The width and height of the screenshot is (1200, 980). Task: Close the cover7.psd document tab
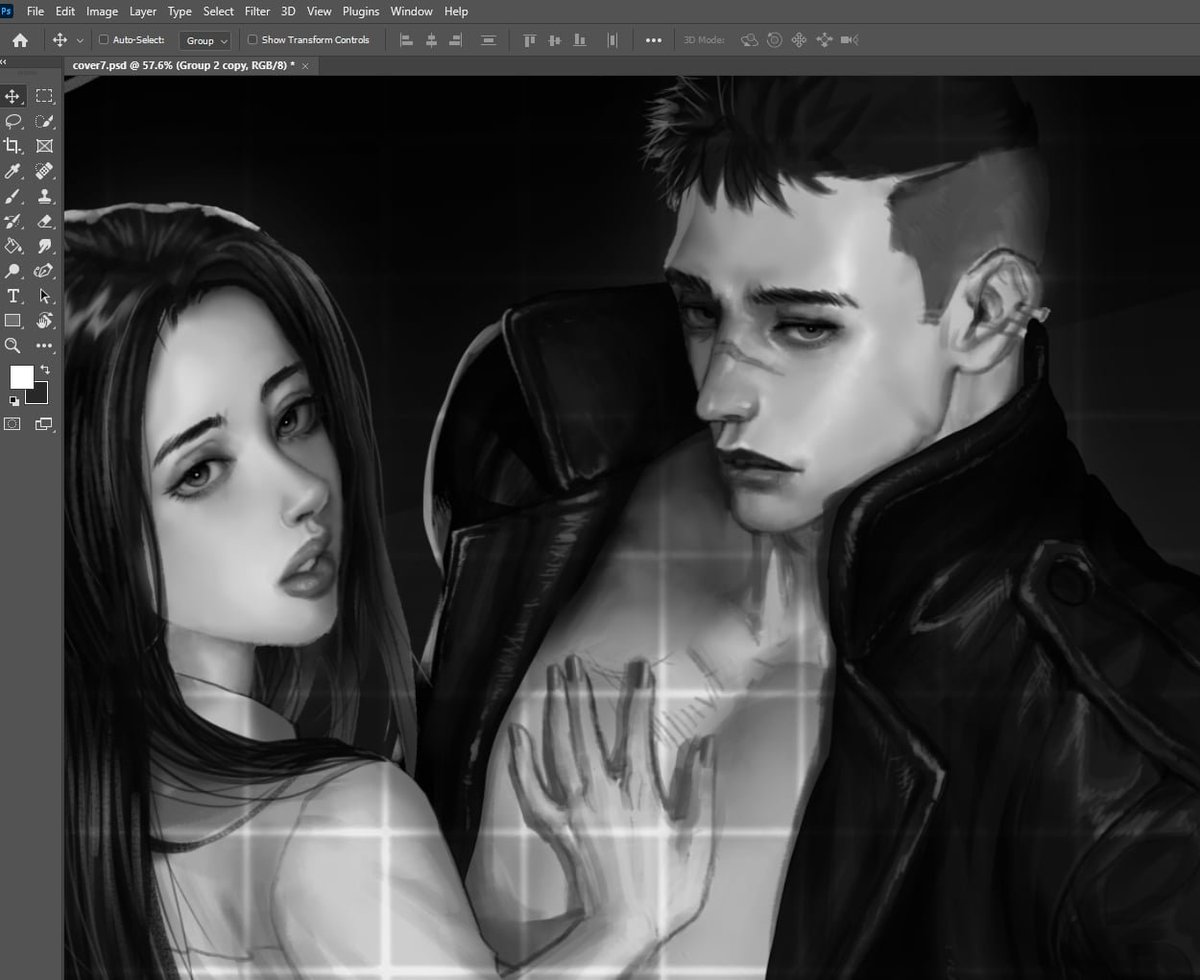pyautogui.click(x=306, y=65)
